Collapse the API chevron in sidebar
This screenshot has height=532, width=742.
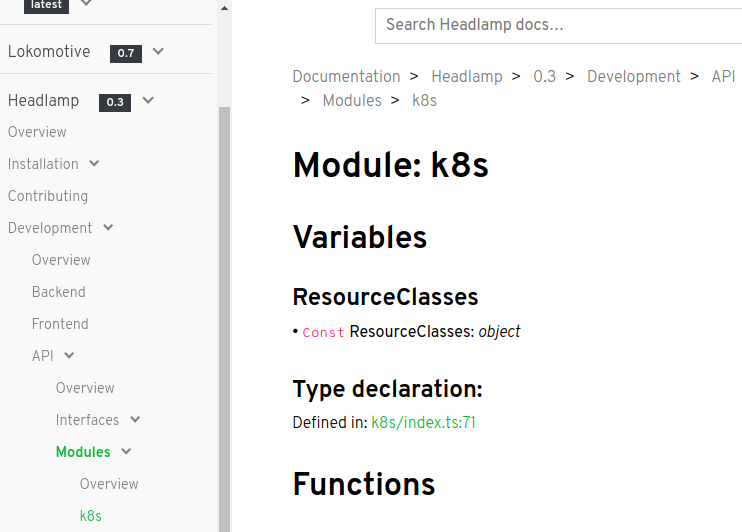coord(69,355)
